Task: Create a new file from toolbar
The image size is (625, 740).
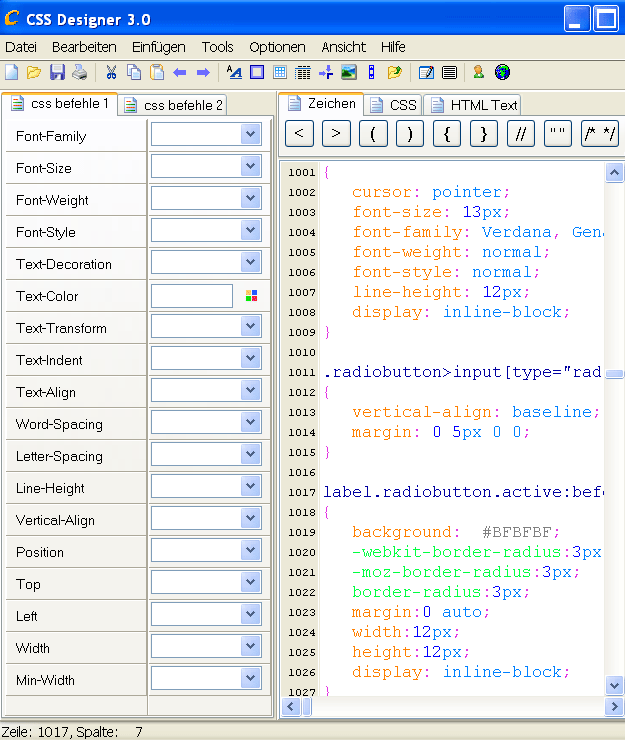Action: point(12,72)
